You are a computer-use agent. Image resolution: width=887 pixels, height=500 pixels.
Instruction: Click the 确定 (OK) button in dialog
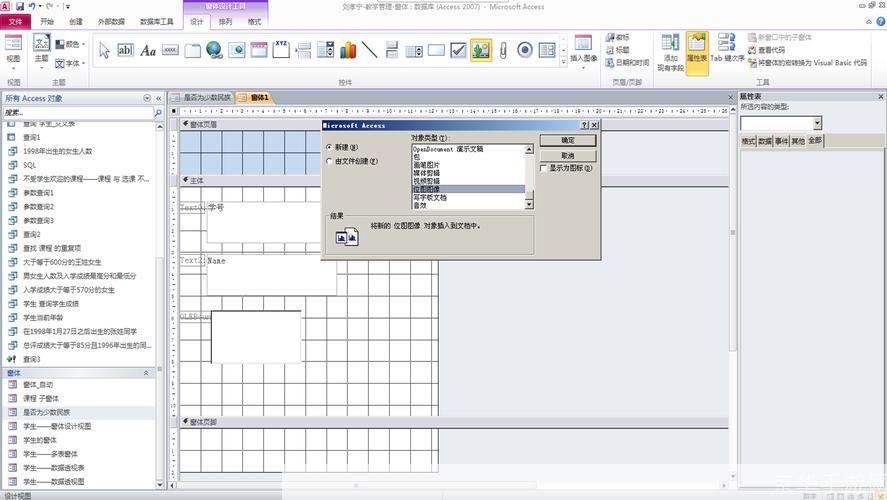point(568,140)
